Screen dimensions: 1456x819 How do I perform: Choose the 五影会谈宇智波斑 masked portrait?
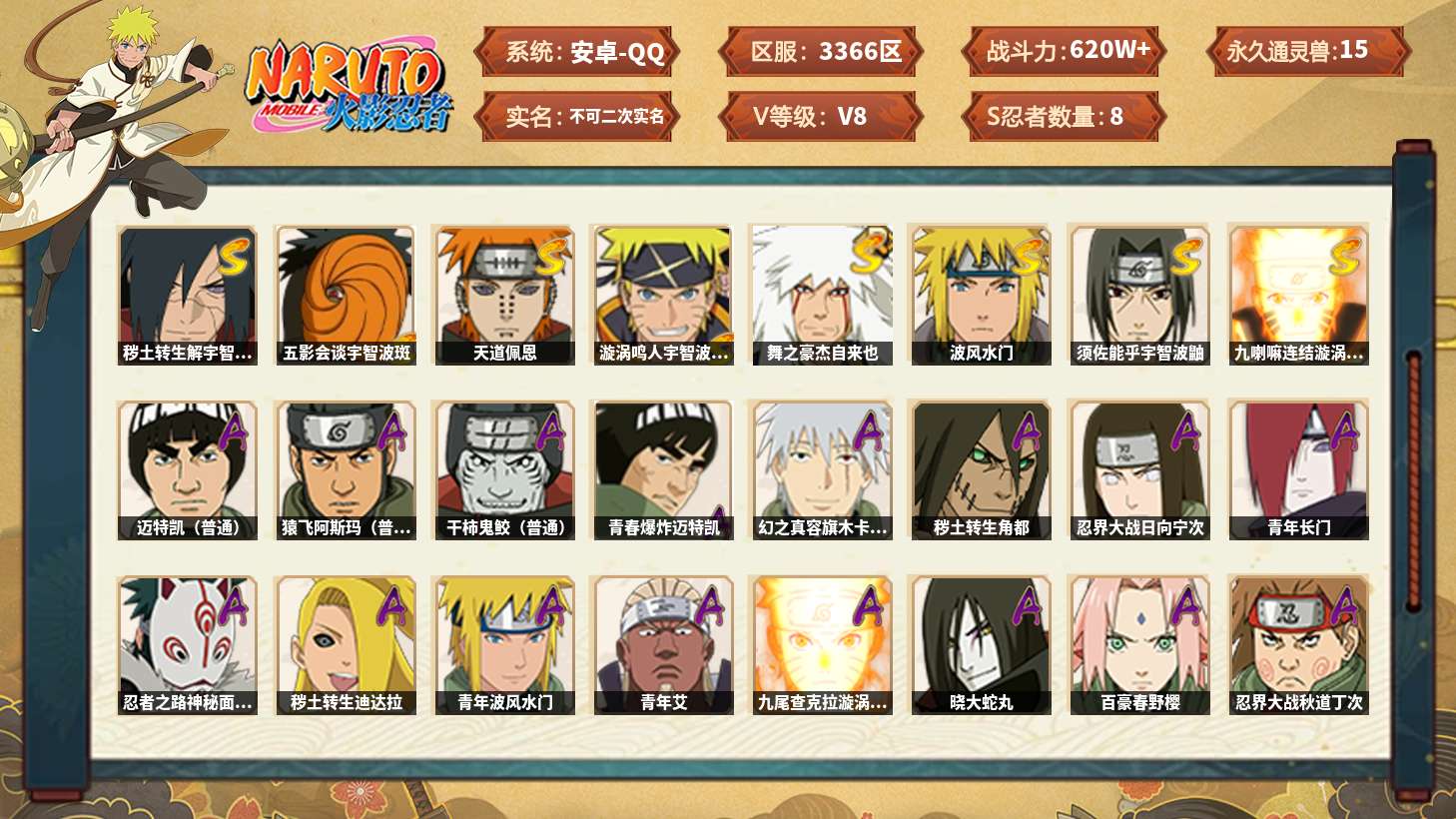tap(346, 295)
